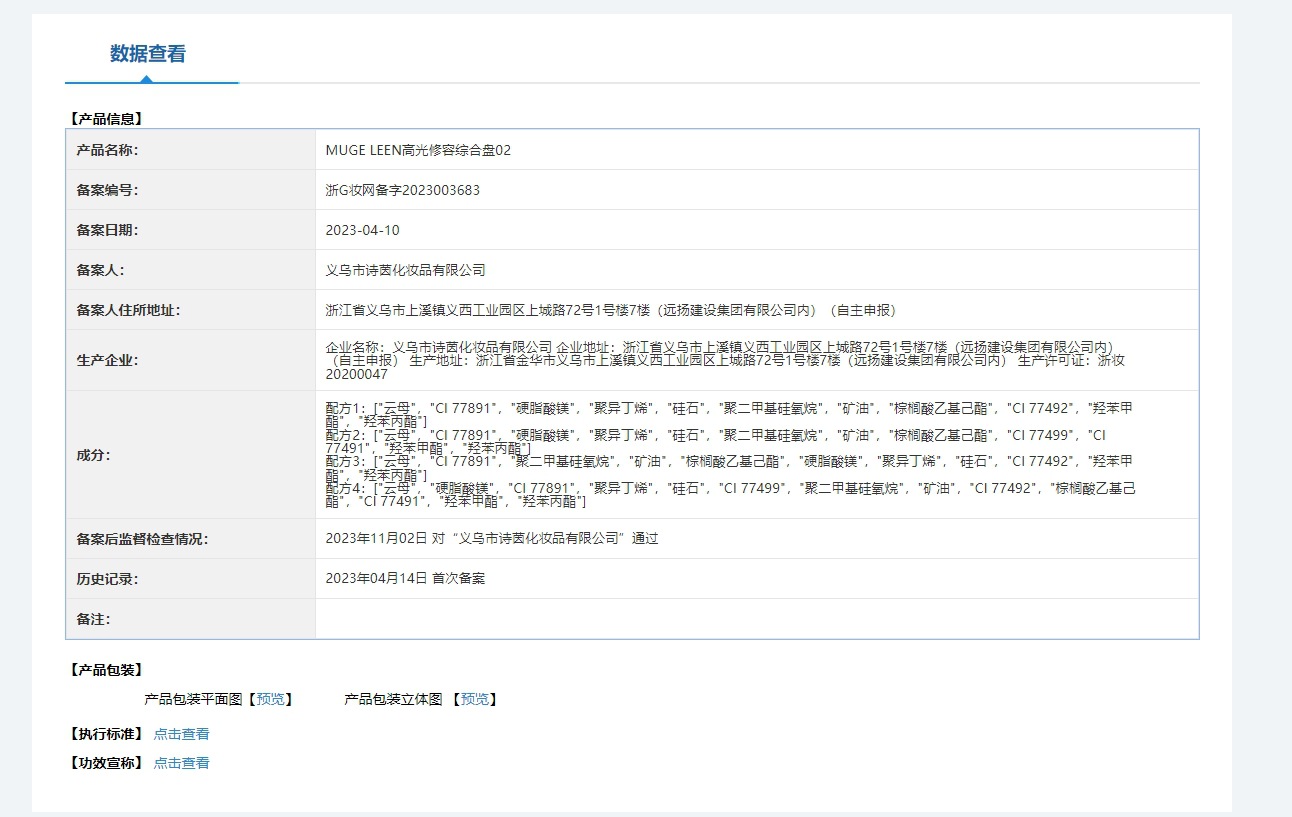Click the filing date 2023-04-10

click(363, 230)
